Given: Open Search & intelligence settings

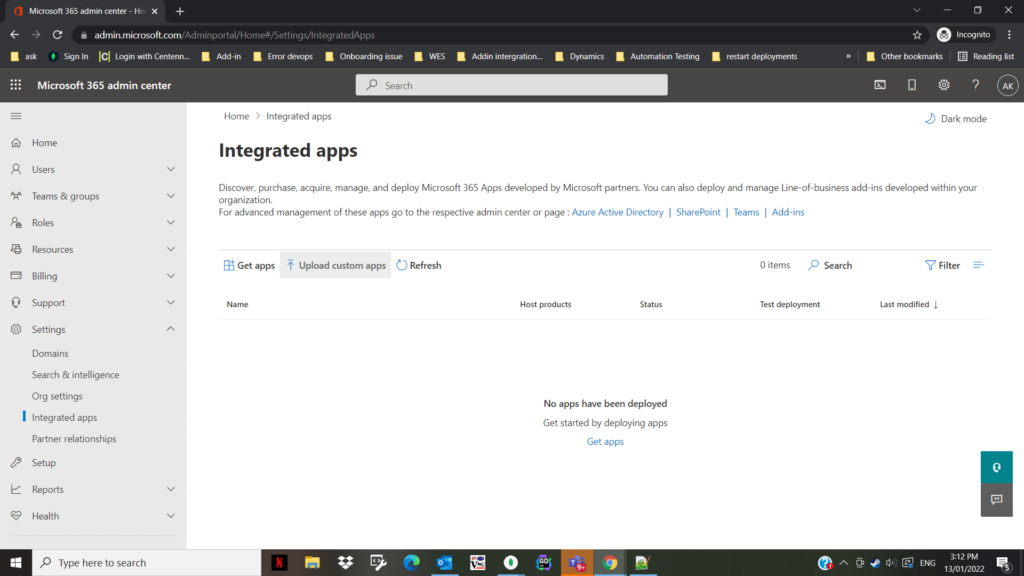Looking at the screenshot, I should (x=76, y=375).
